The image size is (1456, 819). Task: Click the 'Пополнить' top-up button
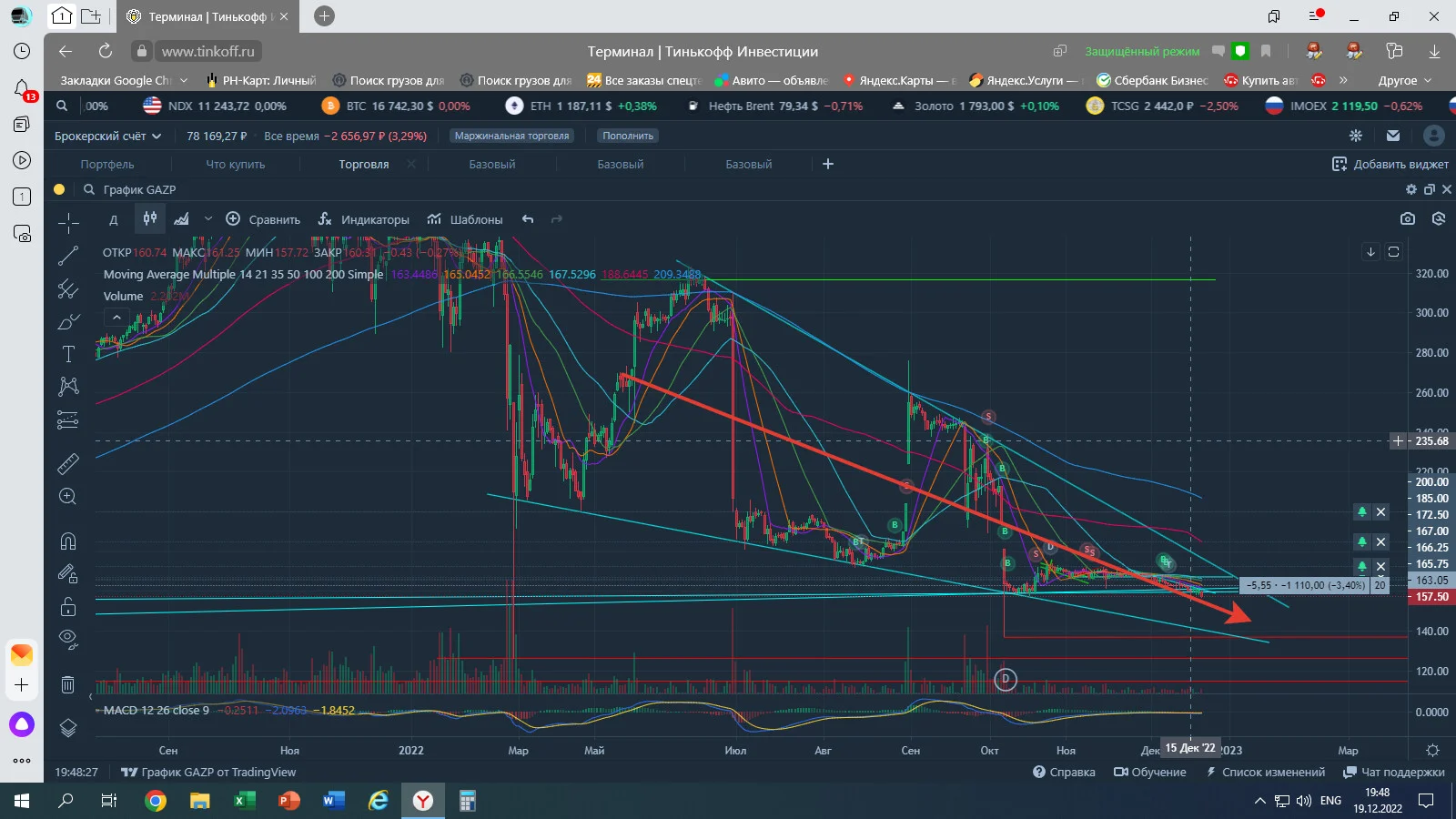click(x=628, y=136)
